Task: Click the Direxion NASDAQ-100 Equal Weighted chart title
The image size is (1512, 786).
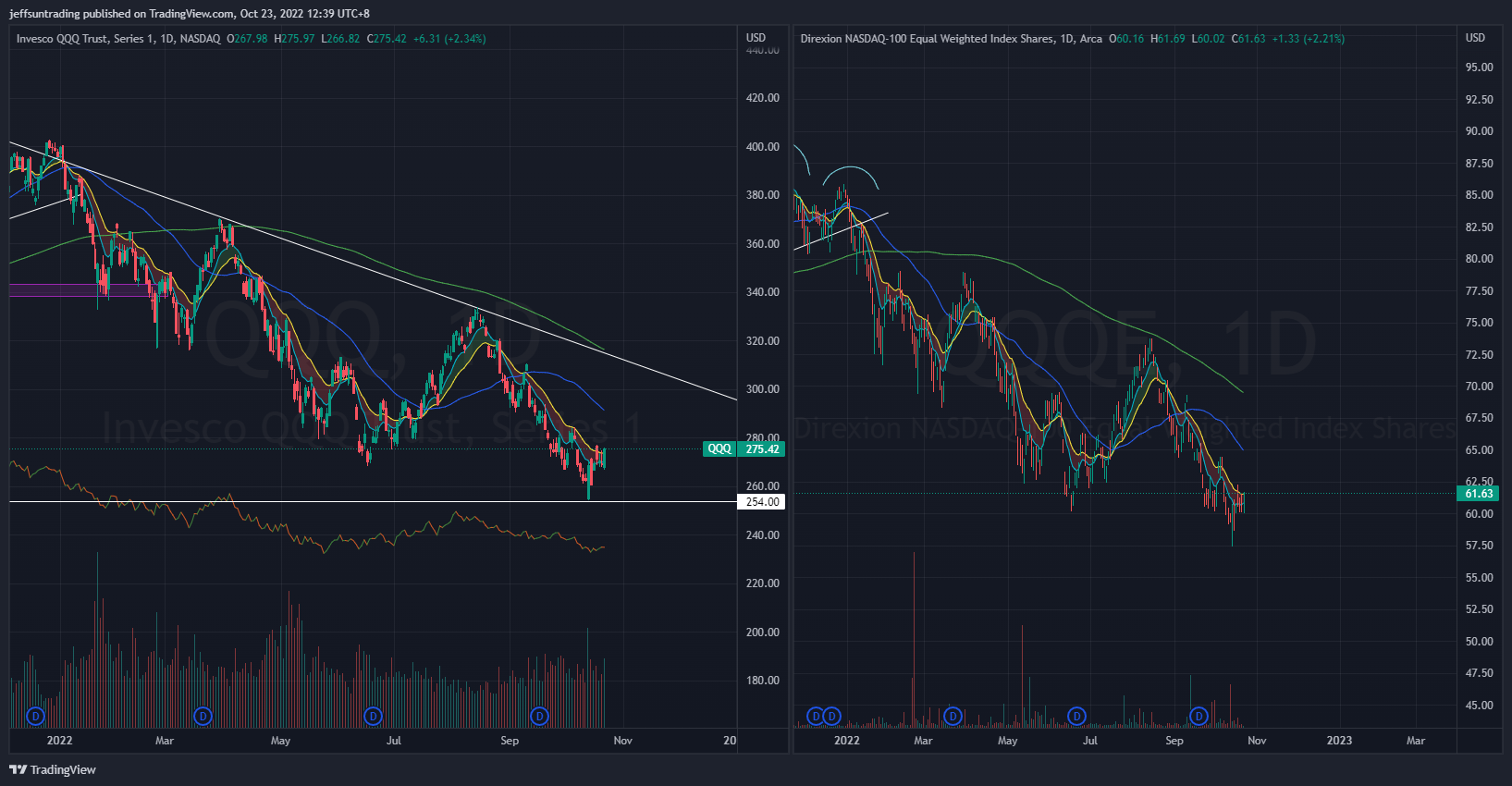Action: pyautogui.click(x=952, y=39)
